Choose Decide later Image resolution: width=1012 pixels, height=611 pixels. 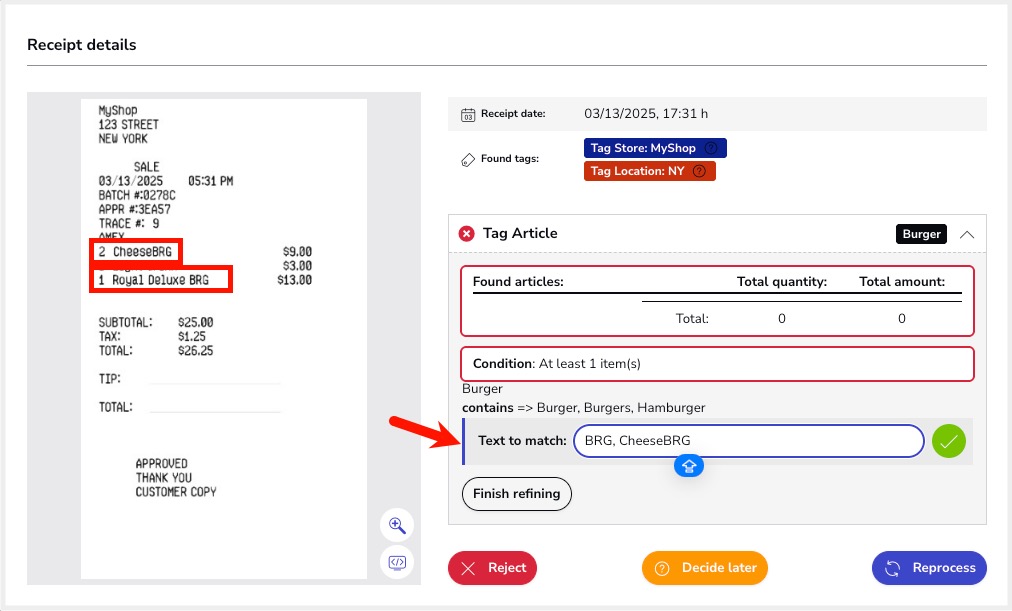[x=704, y=568]
